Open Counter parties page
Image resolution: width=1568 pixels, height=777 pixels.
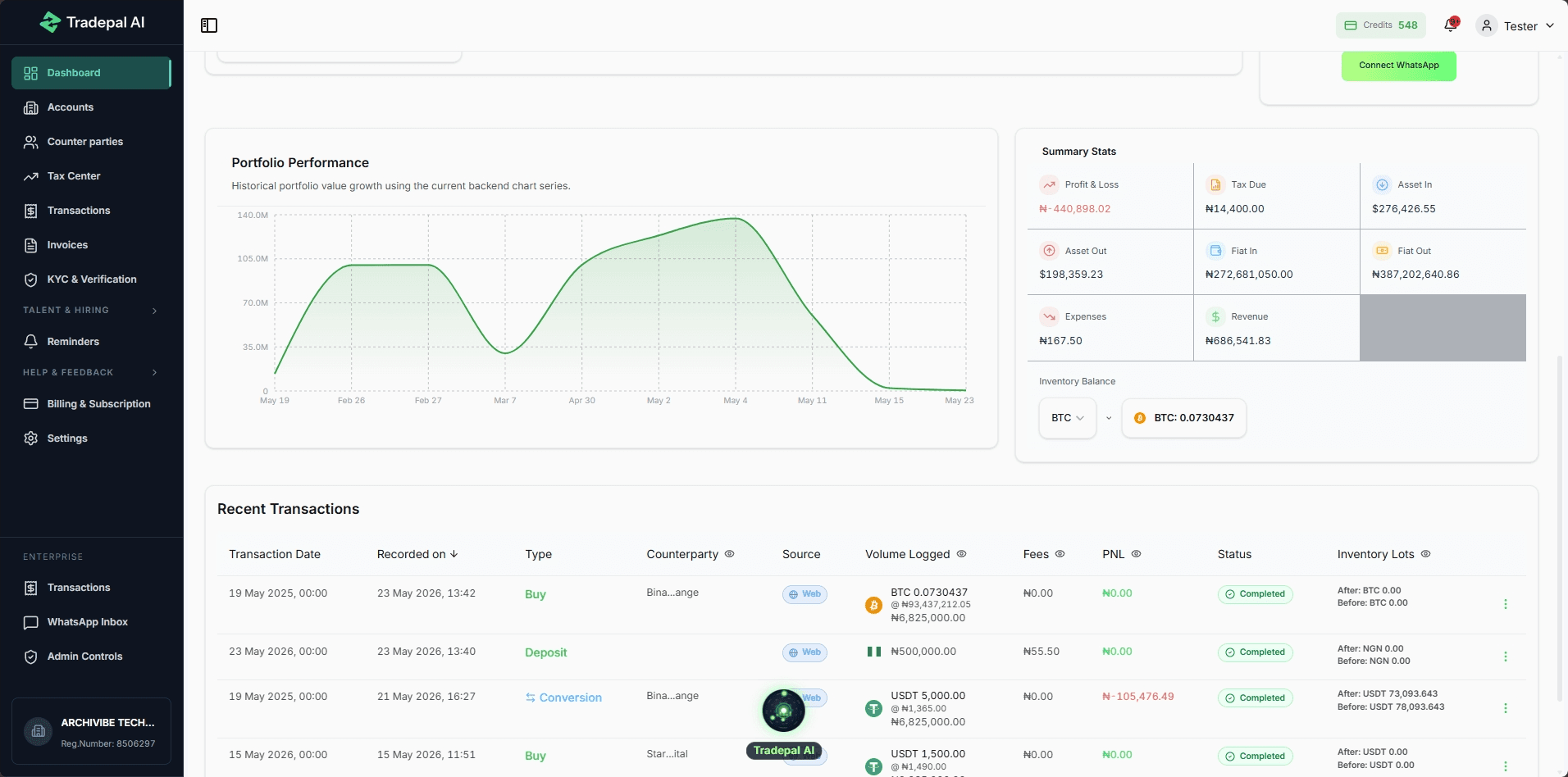(x=91, y=142)
